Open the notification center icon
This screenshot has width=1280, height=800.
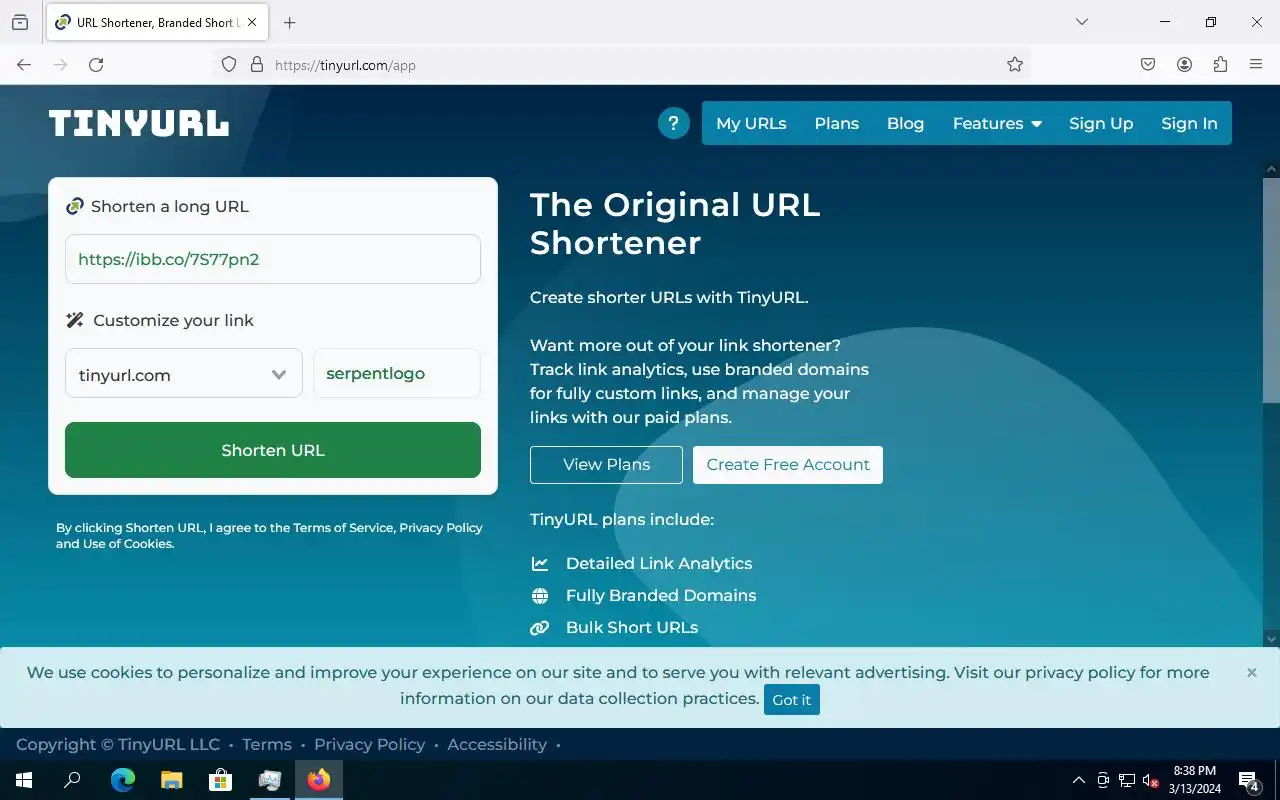(1248, 780)
